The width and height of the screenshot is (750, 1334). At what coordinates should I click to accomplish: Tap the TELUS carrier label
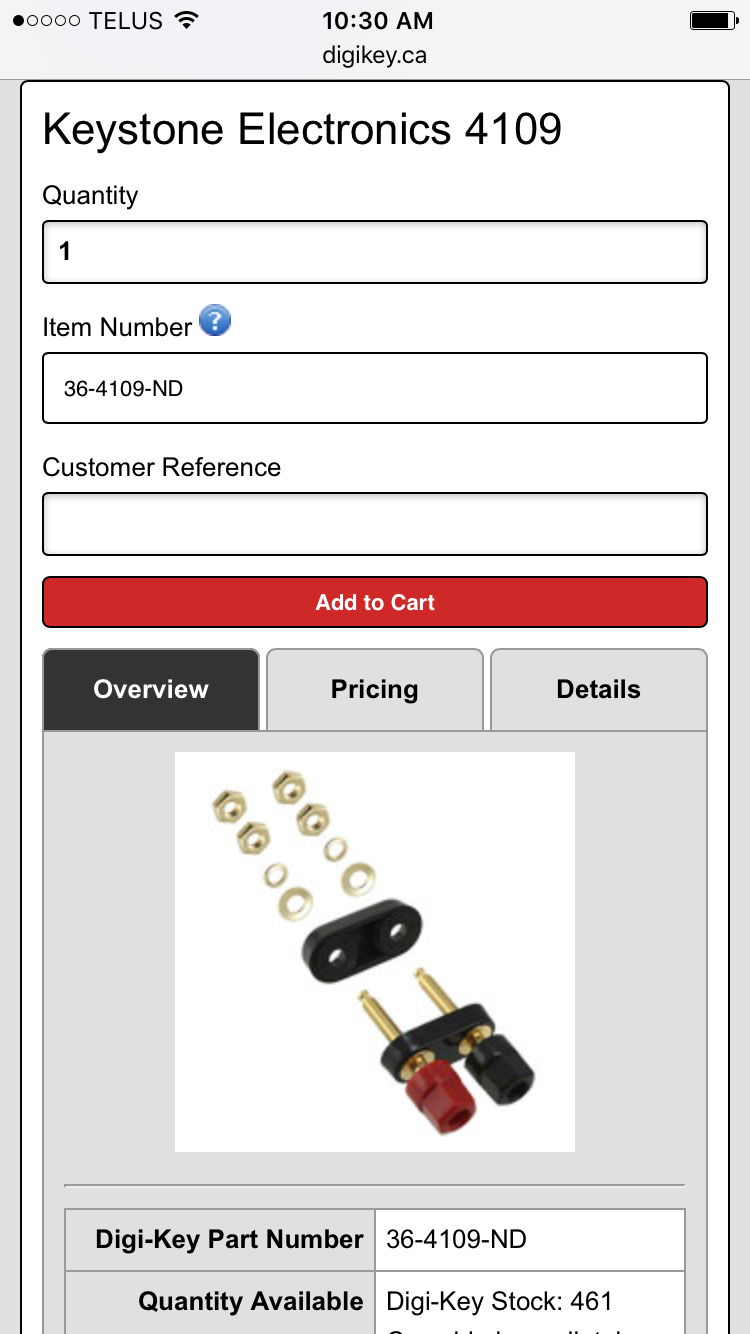pyautogui.click(x=126, y=21)
